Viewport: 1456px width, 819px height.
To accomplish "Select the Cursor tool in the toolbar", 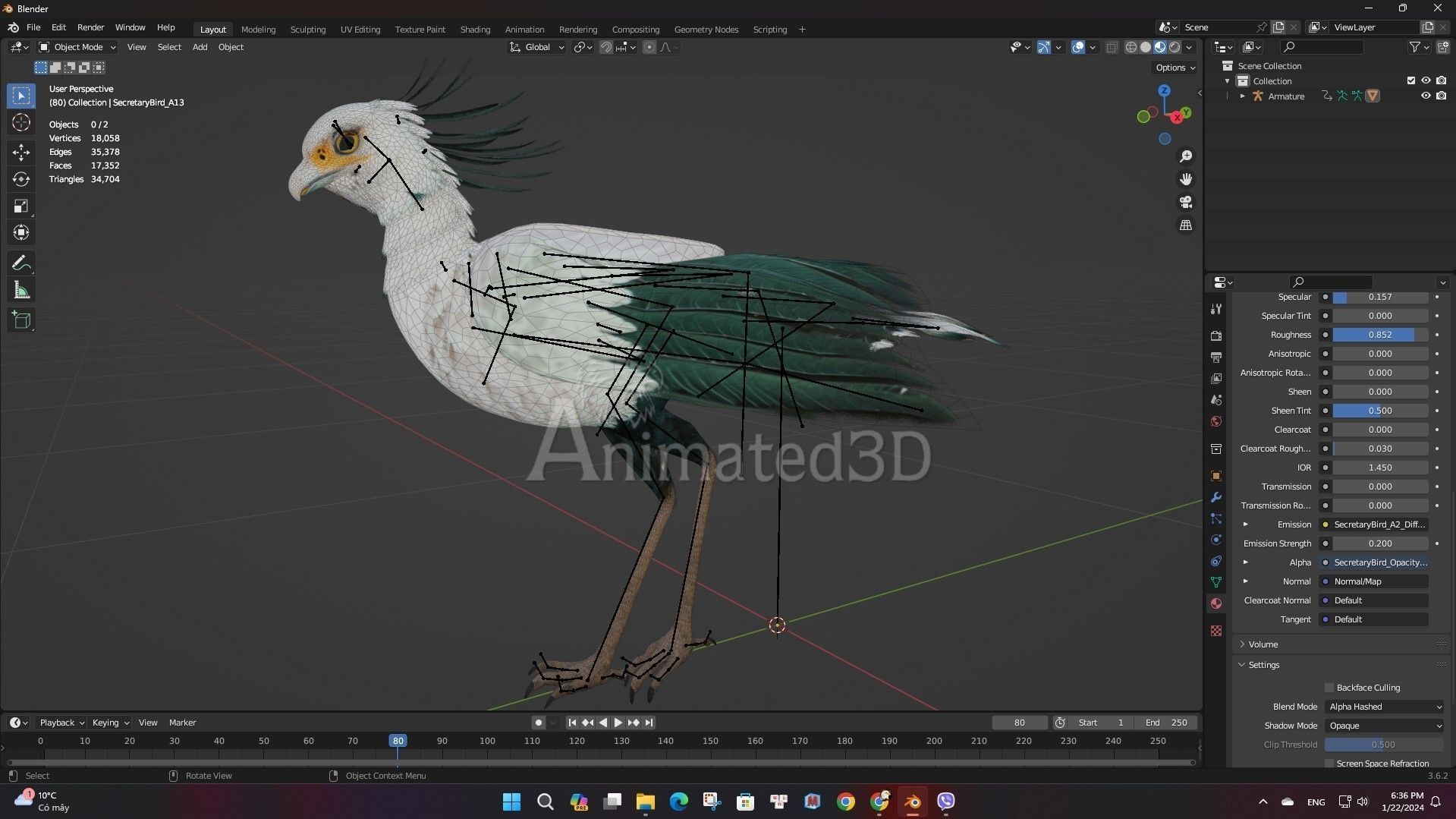I will [21, 123].
